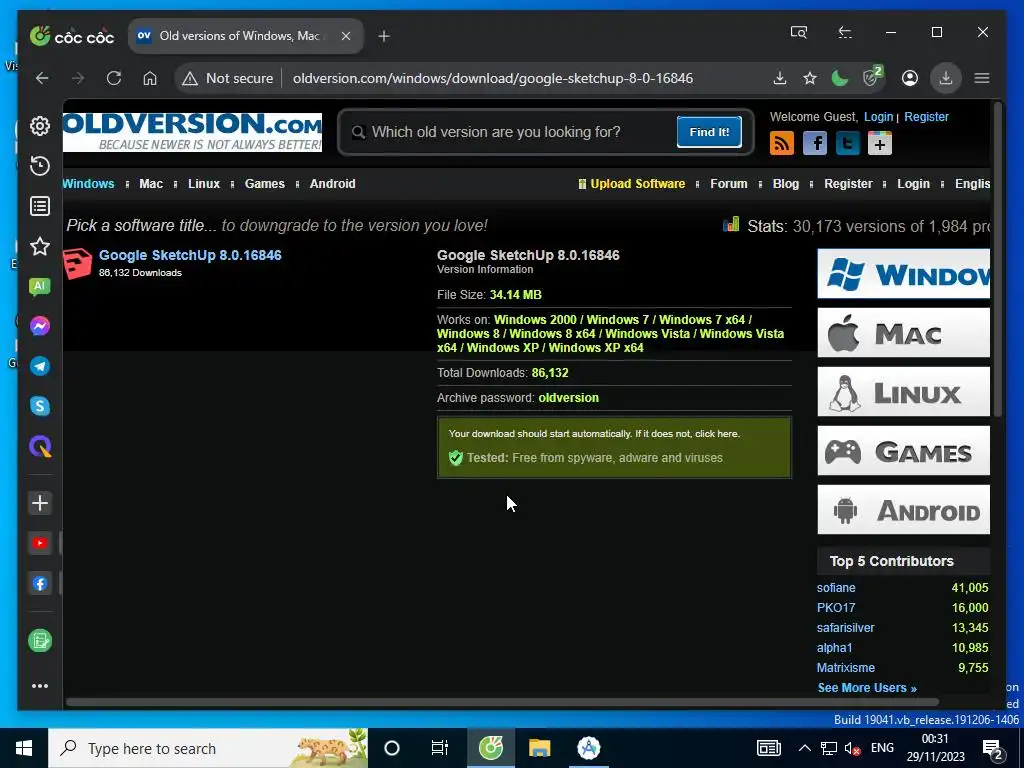The width and height of the screenshot is (1024, 768).
Task: Open the Games category menu
Action: 264,184
